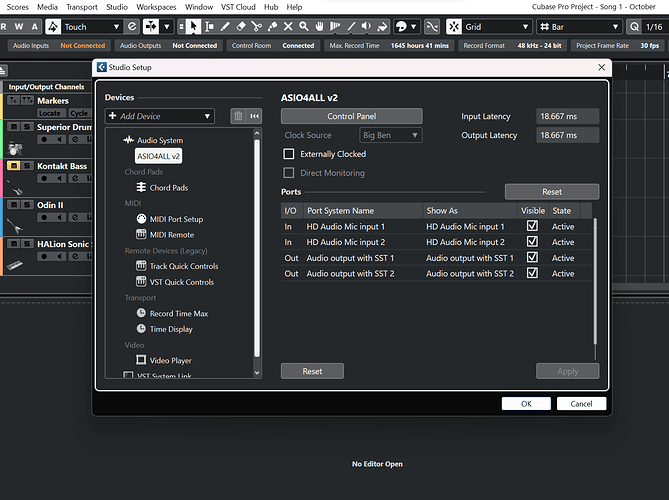Unmute the Kontakt Bass track
Viewport: 669px width, 500px height.
[14, 166]
